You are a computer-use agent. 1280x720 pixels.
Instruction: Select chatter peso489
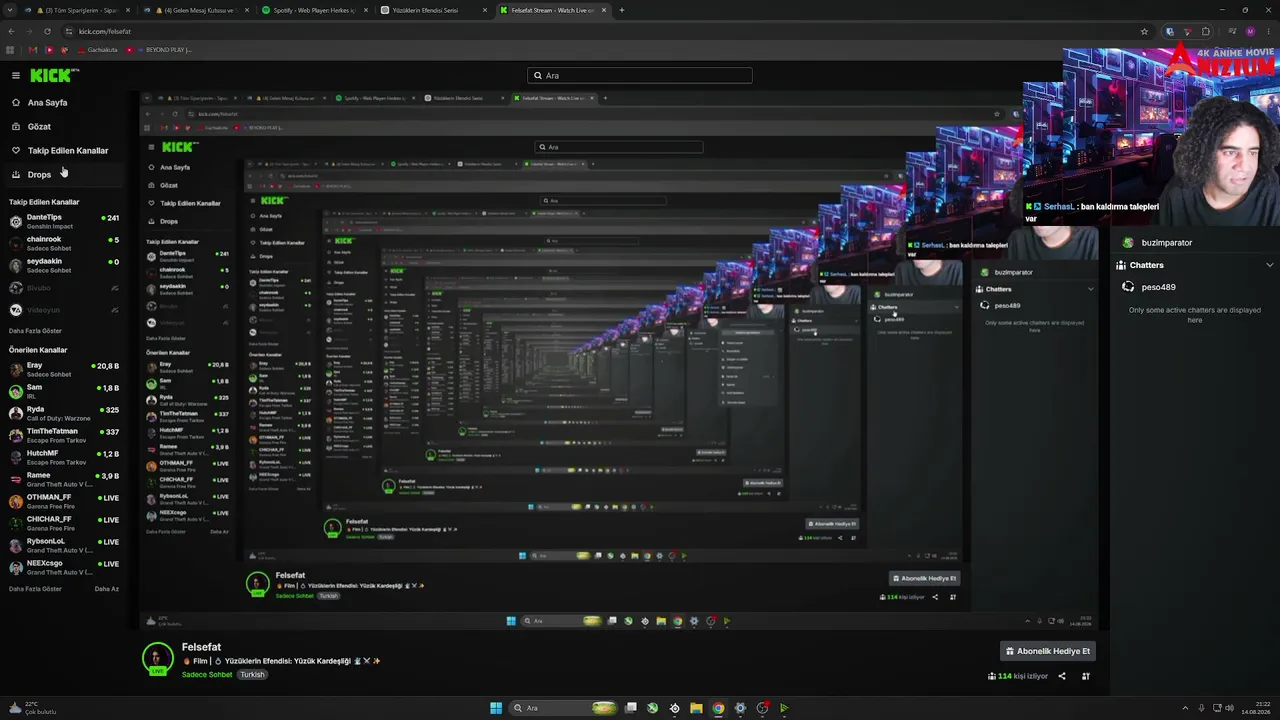coord(1158,287)
